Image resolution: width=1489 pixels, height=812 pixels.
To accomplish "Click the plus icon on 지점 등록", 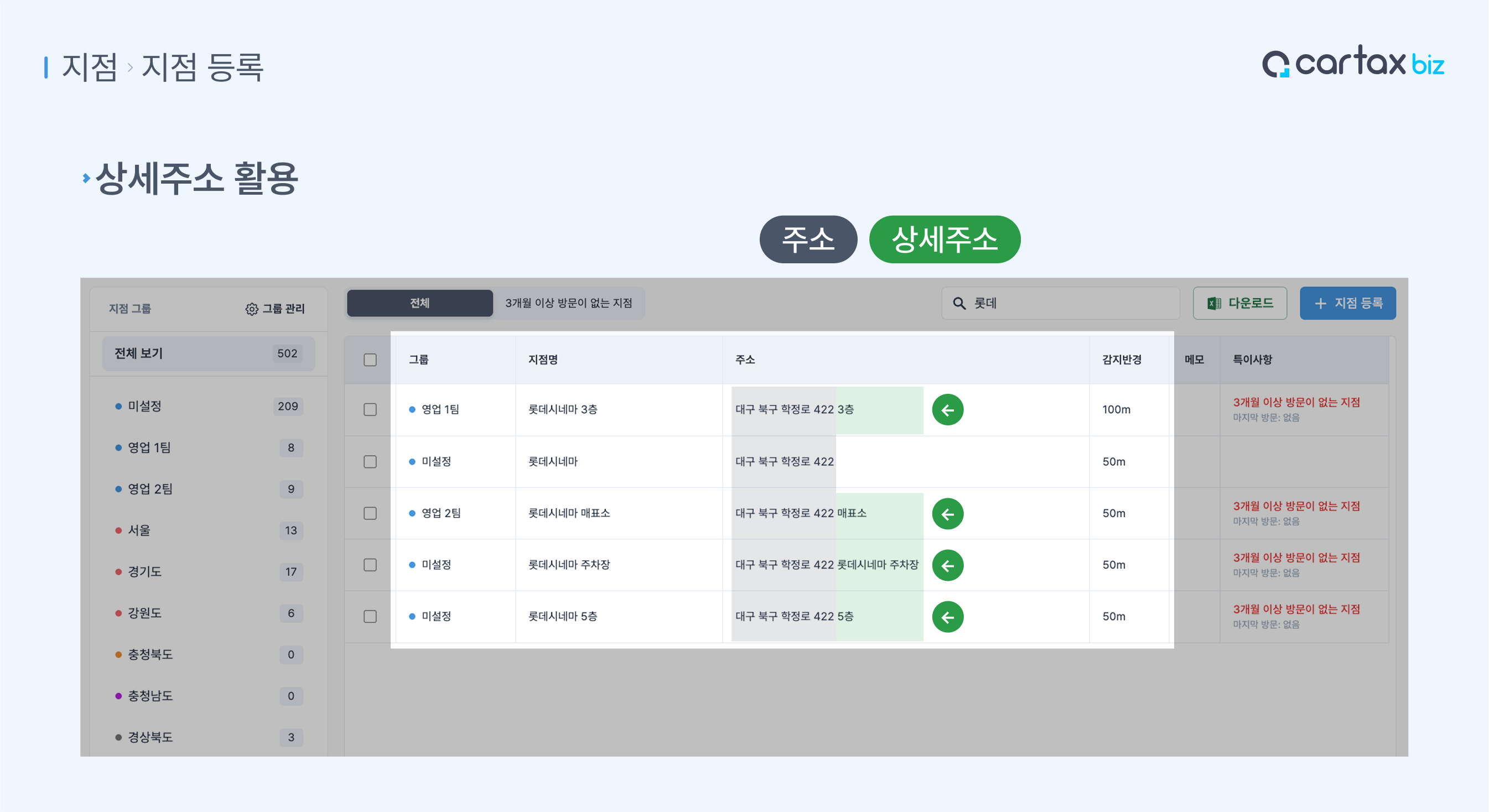I will [1320, 304].
